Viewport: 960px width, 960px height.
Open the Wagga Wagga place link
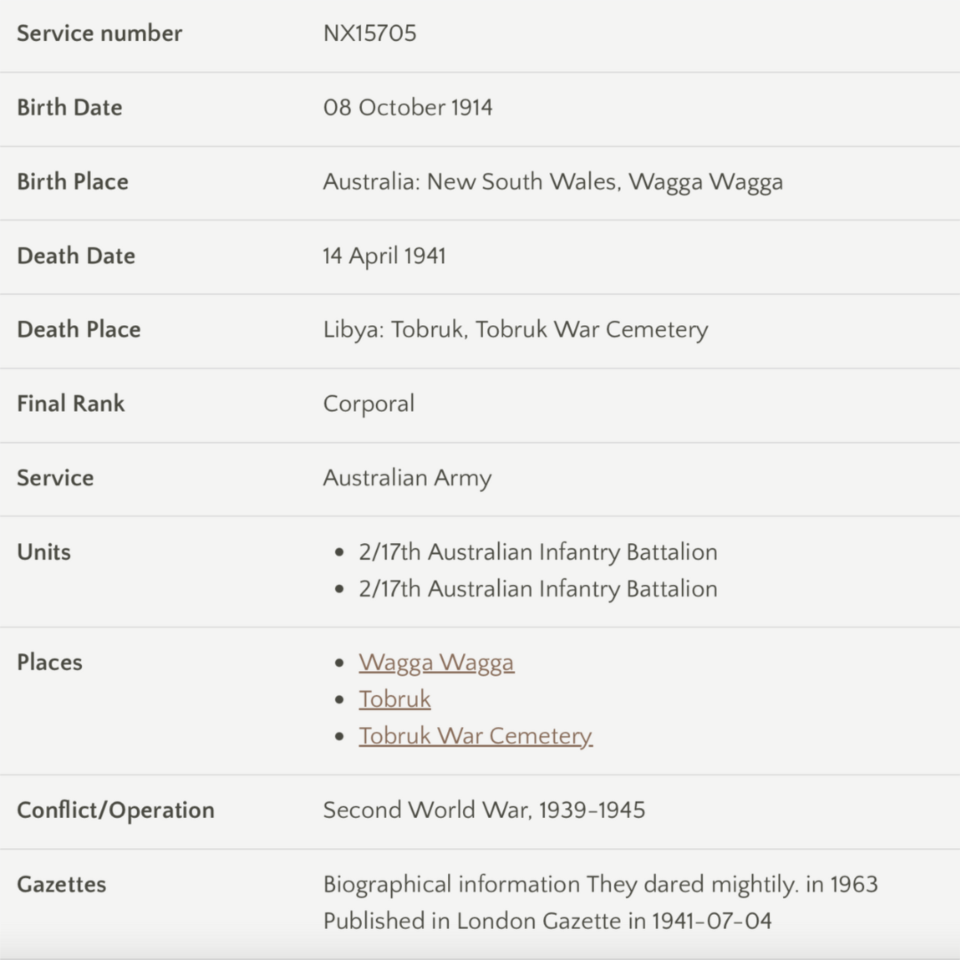436,663
